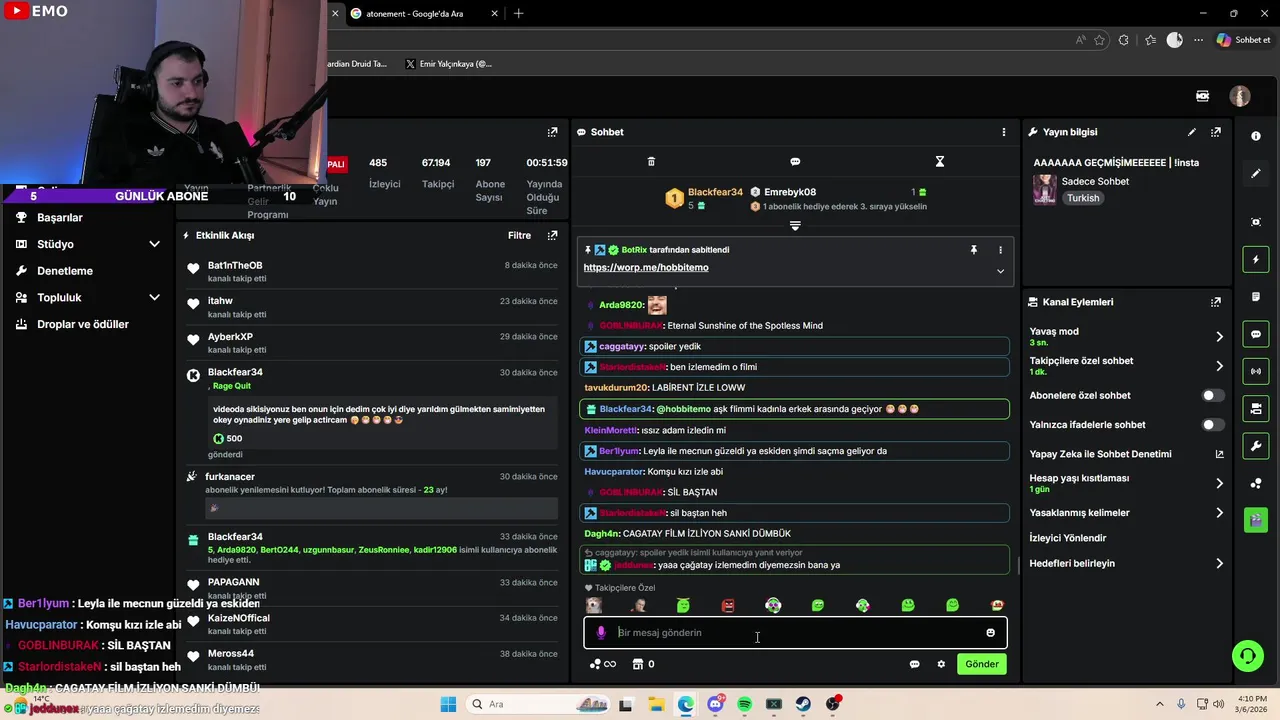Pop out the stats panel above activity feed

(552, 132)
